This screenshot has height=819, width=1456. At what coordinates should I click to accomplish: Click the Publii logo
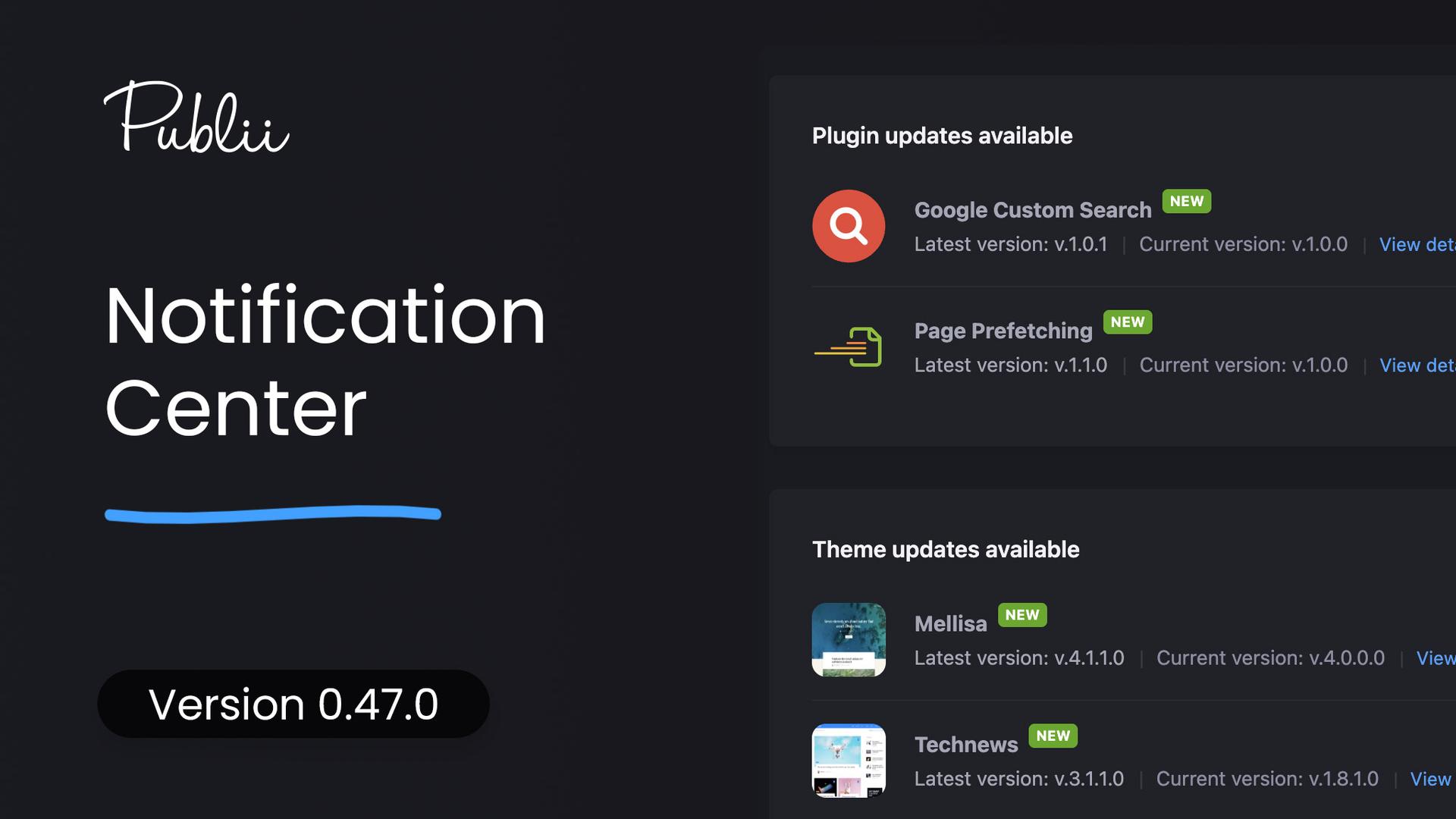(x=196, y=118)
